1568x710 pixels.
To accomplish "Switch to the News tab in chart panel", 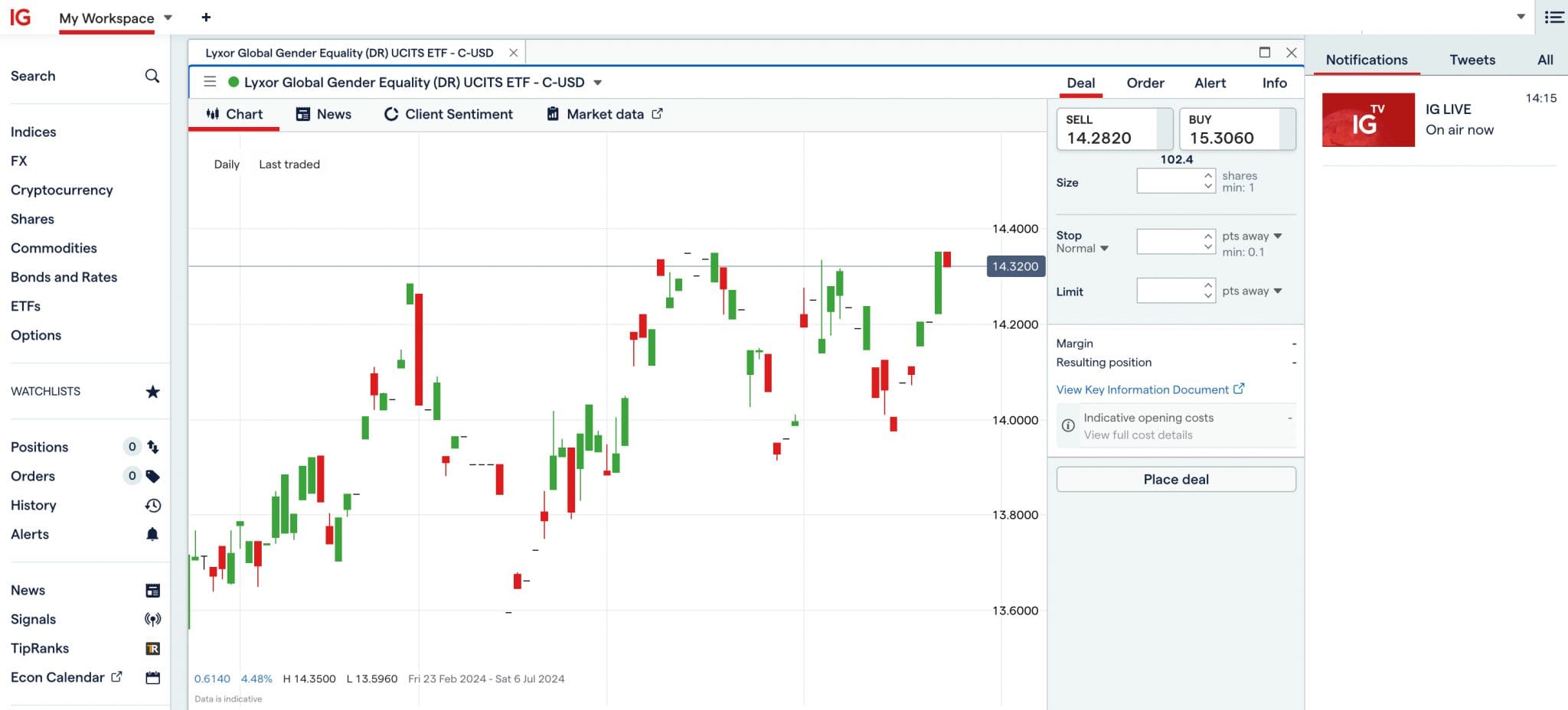I will 324,114.
